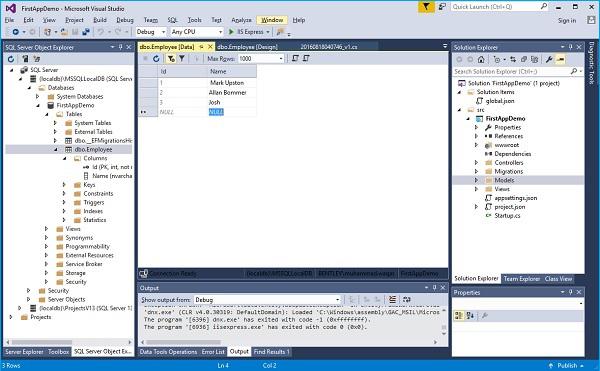The width and height of the screenshot is (600, 371).
Task: Click the Home icon in Solution Explorer
Action: [481, 59]
